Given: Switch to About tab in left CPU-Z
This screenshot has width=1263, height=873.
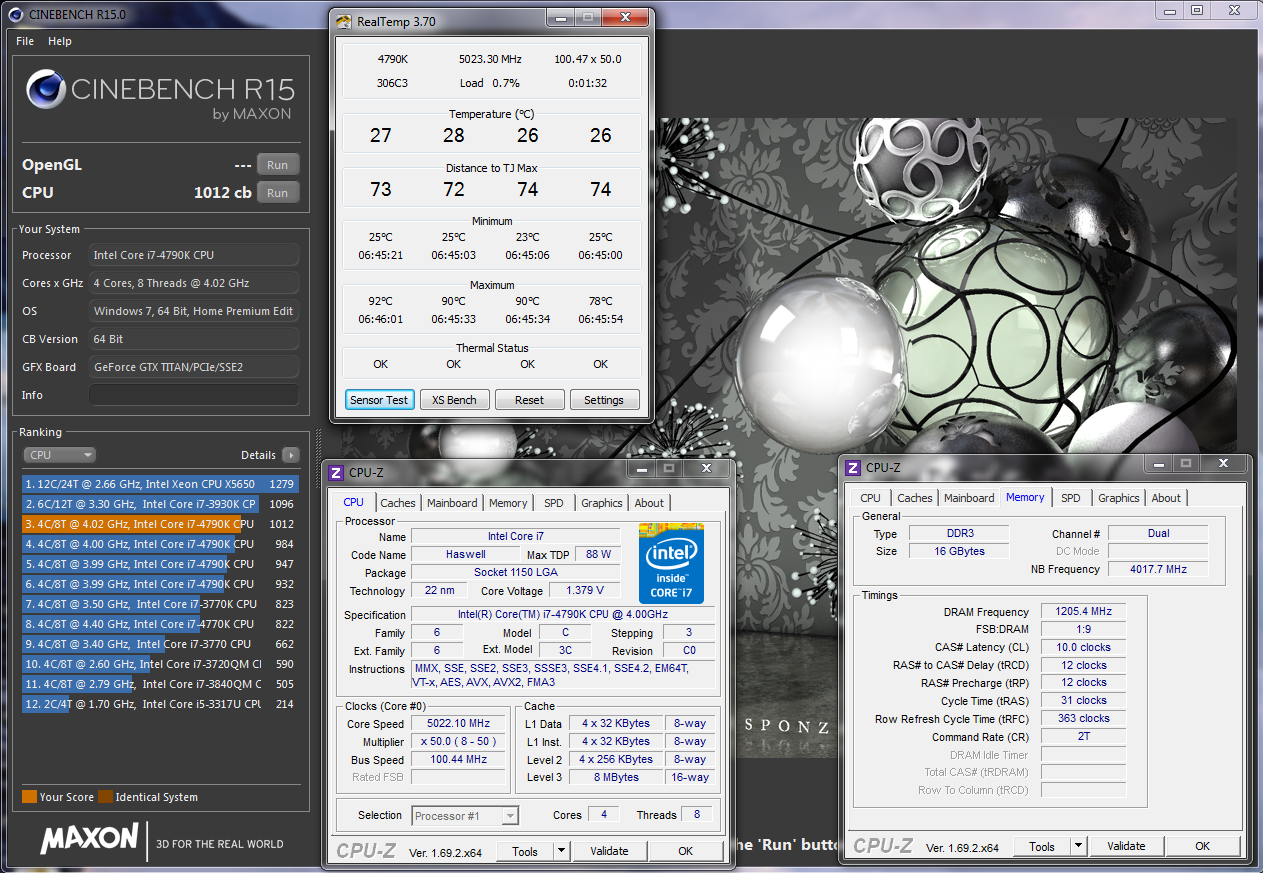Looking at the screenshot, I should (x=649, y=503).
